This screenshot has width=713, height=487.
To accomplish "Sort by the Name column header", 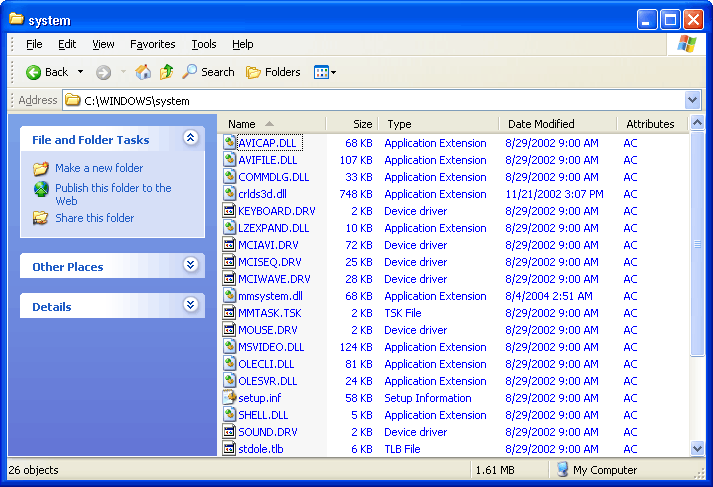I will [x=271, y=124].
